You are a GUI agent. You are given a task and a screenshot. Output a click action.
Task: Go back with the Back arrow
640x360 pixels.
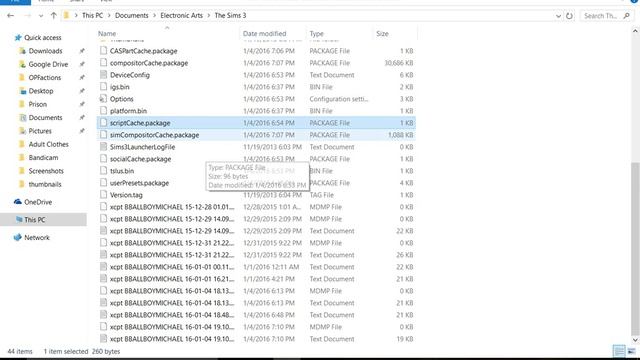point(11,16)
